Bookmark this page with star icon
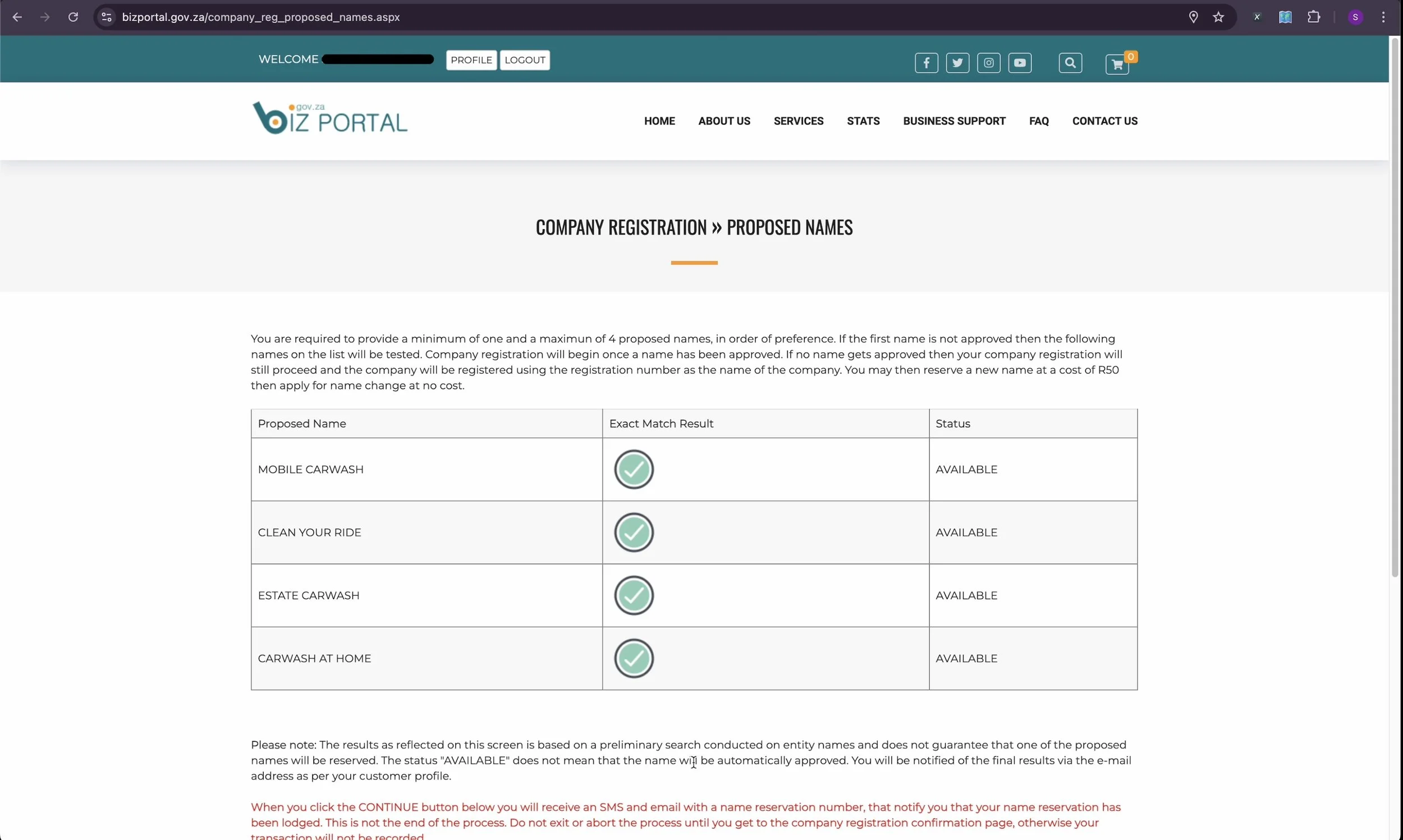This screenshot has height=840, width=1403. point(1218,17)
